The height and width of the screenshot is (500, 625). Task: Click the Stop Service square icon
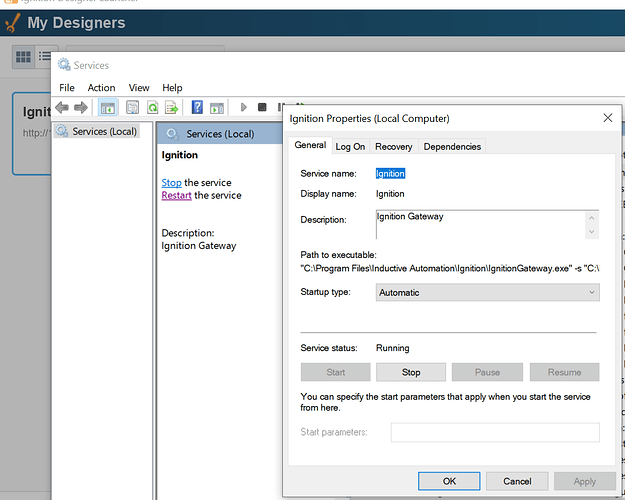(x=262, y=107)
